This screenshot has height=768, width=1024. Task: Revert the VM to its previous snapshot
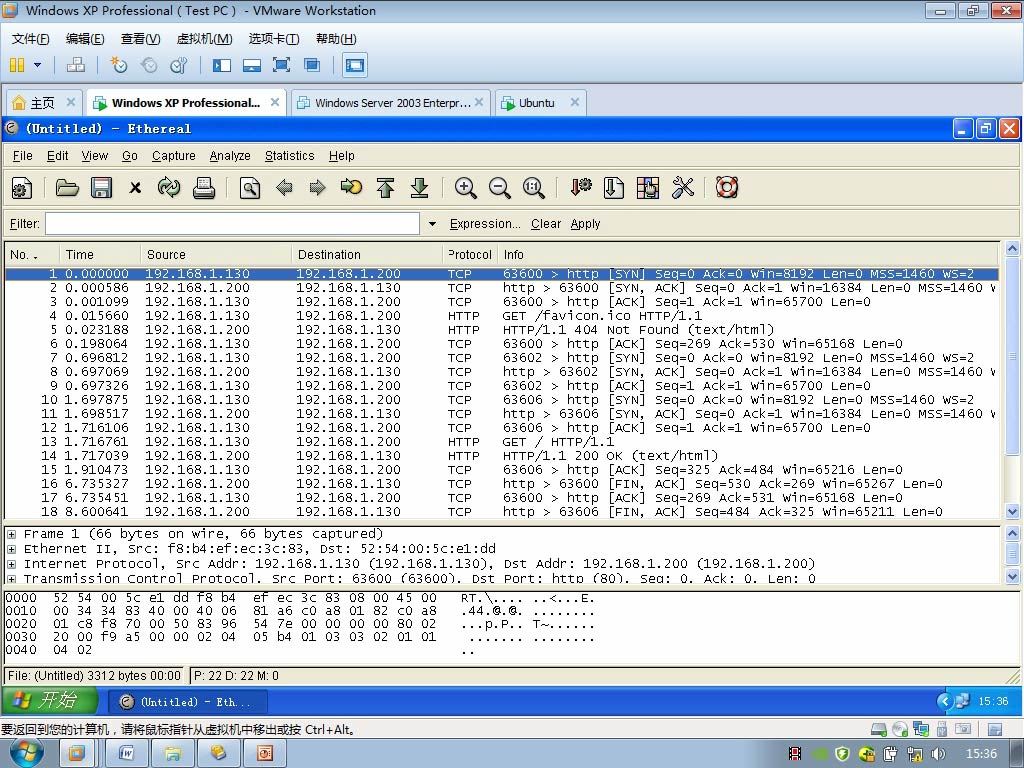149,65
